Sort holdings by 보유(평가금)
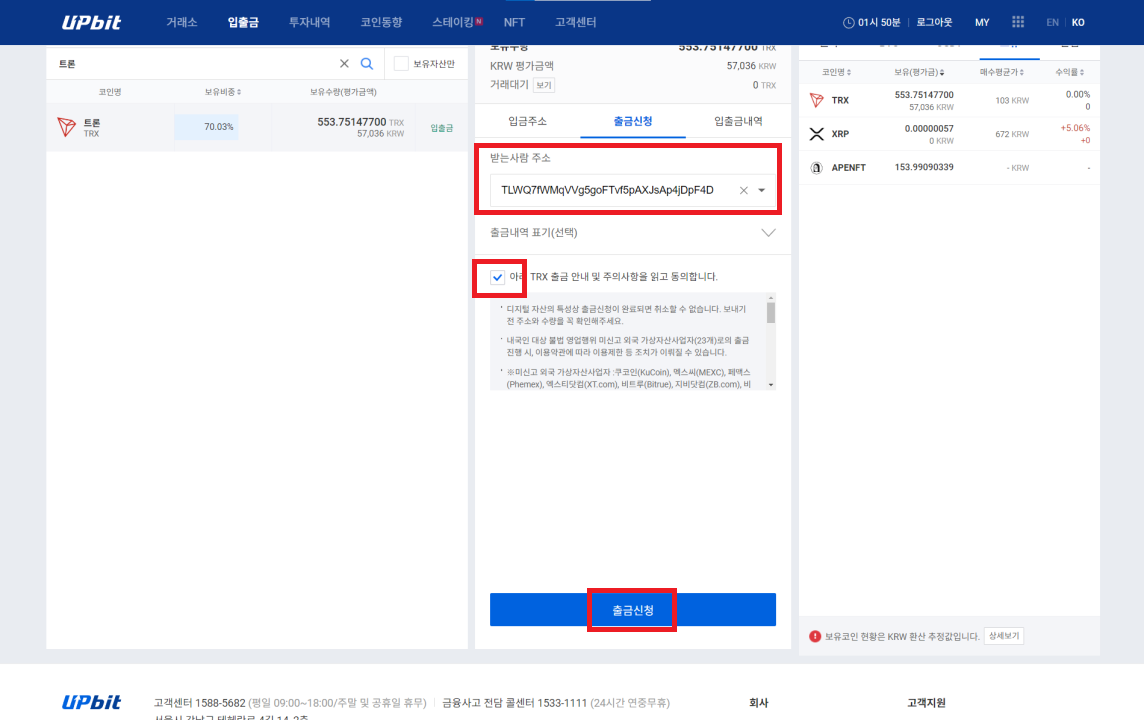Screen dimensions: 1144x720 919,72
